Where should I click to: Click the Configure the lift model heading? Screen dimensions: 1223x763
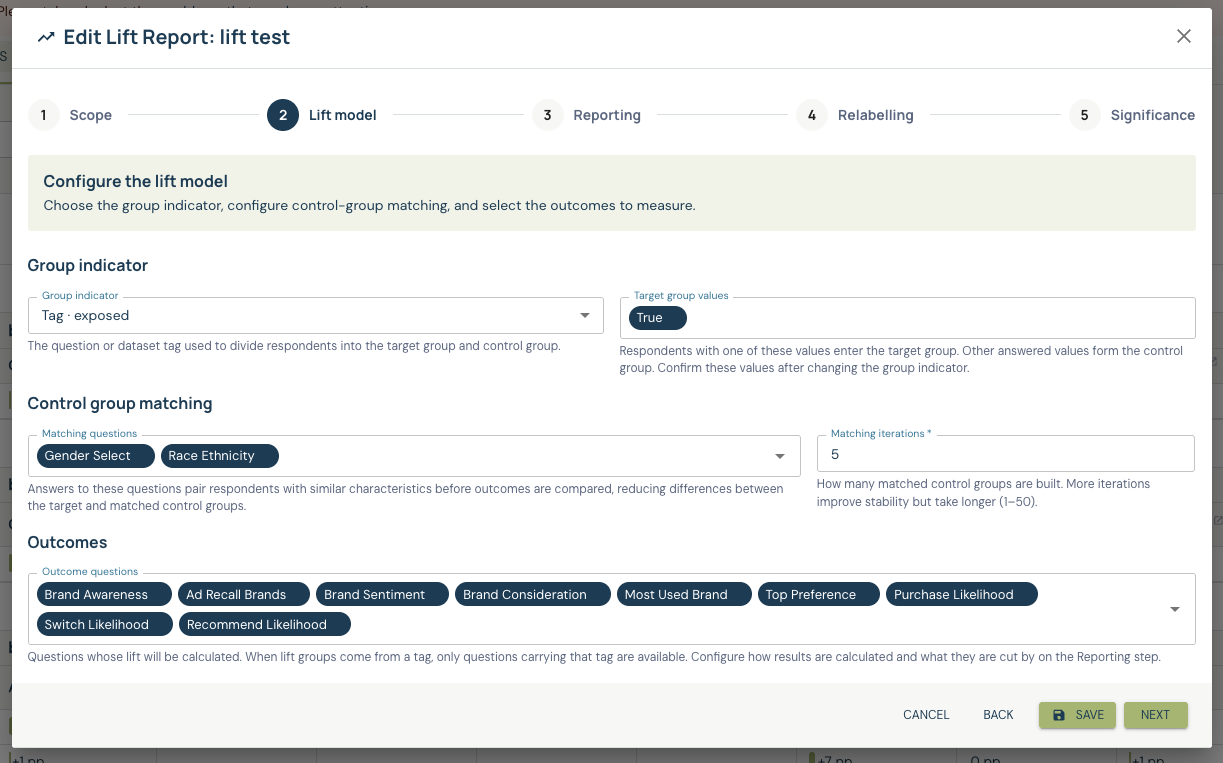click(136, 182)
